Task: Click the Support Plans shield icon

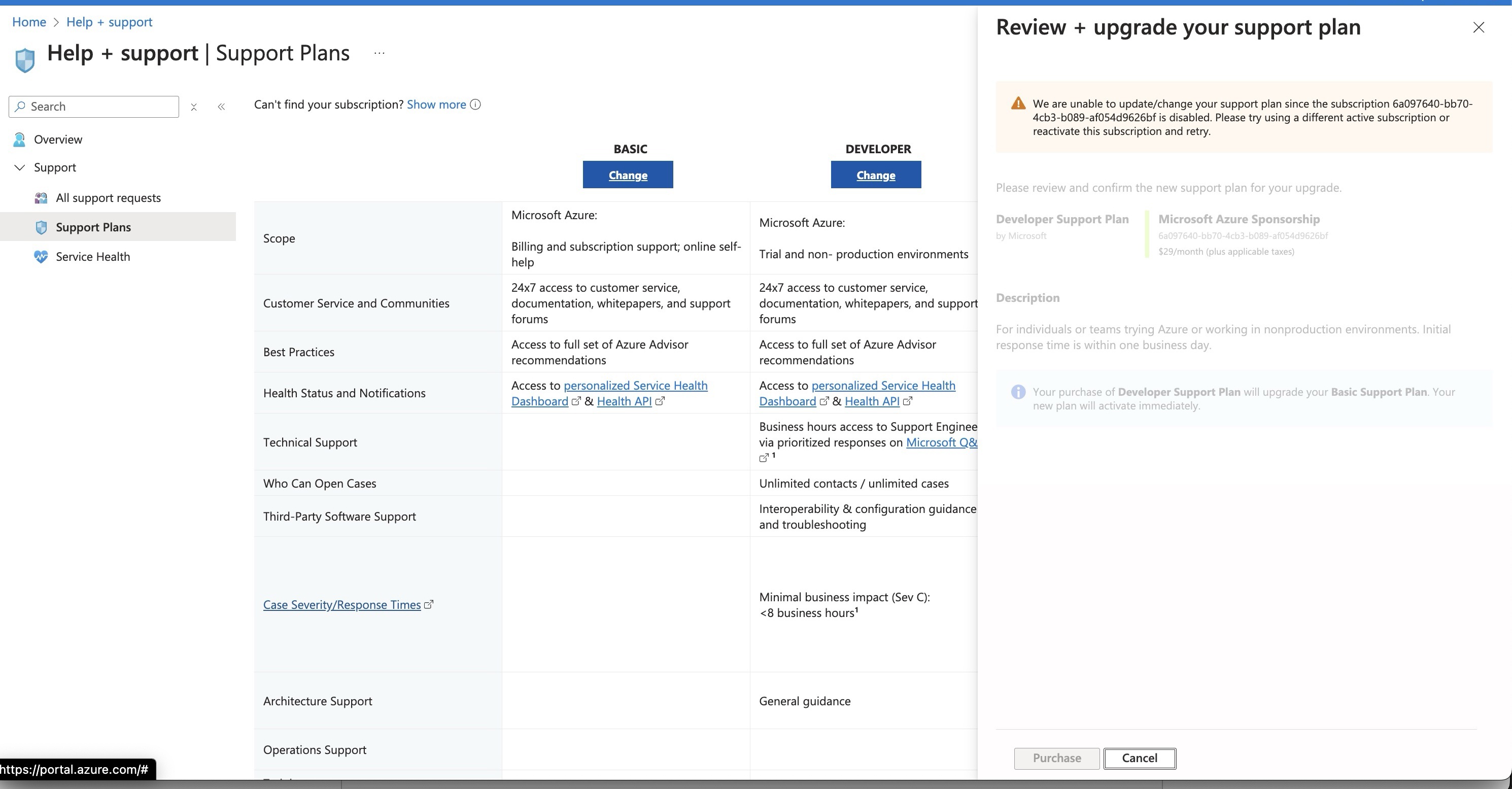Action: pos(41,227)
